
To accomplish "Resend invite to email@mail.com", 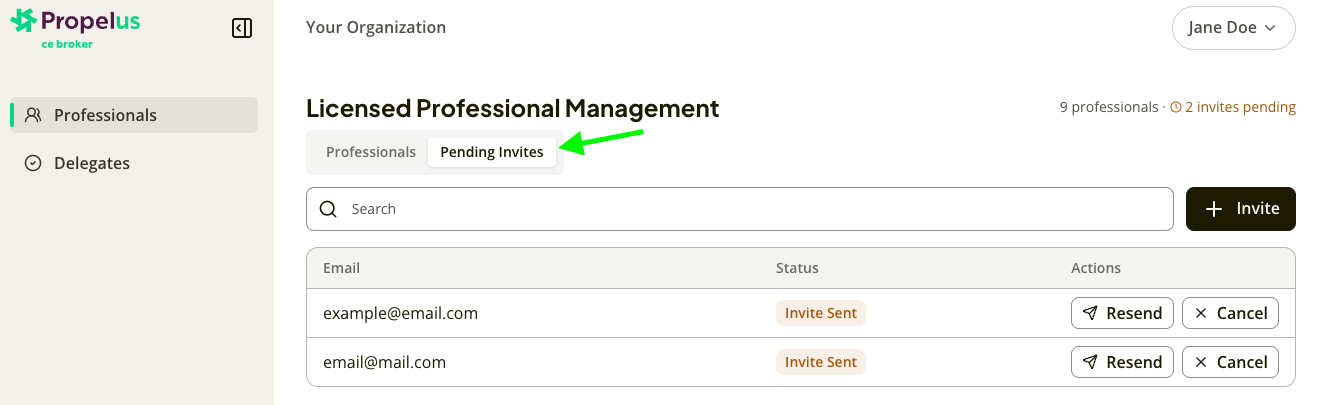I will tap(1122, 362).
